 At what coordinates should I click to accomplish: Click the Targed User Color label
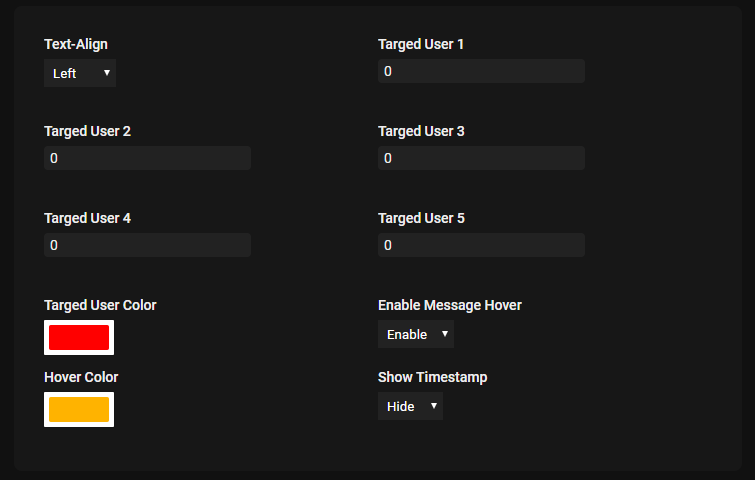pos(100,305)
